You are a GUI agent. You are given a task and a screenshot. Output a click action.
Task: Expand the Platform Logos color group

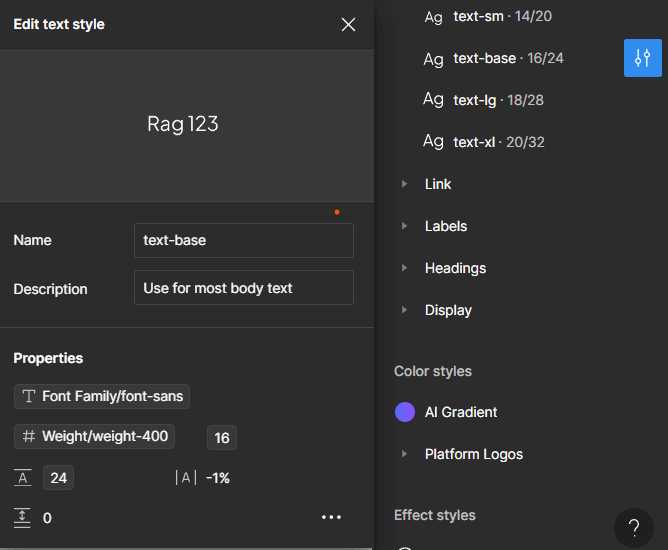404,454
